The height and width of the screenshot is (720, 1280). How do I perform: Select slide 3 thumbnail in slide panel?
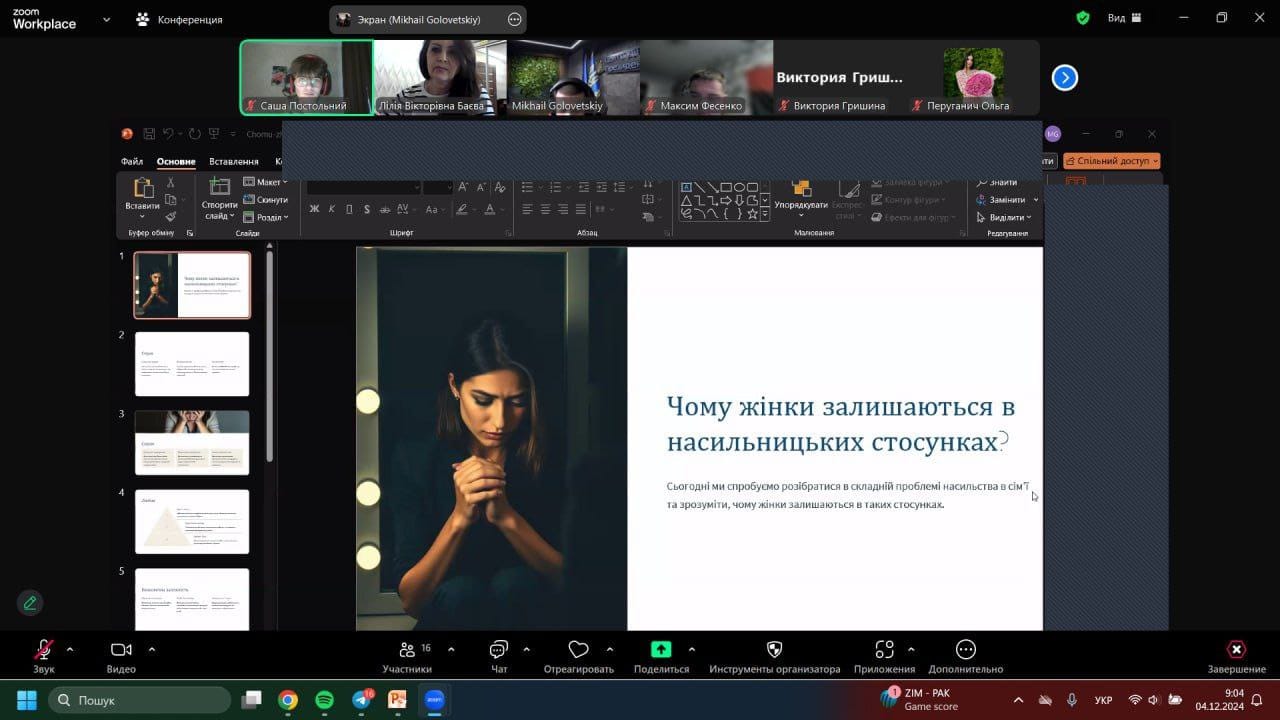tap(192, 442)
